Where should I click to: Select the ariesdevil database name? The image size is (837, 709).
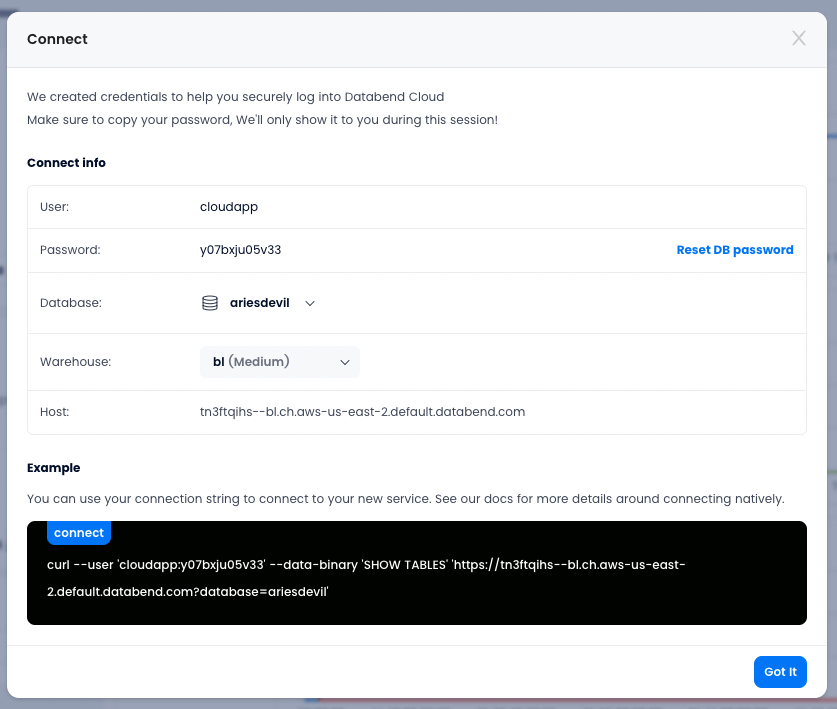(x=259, y=303)
